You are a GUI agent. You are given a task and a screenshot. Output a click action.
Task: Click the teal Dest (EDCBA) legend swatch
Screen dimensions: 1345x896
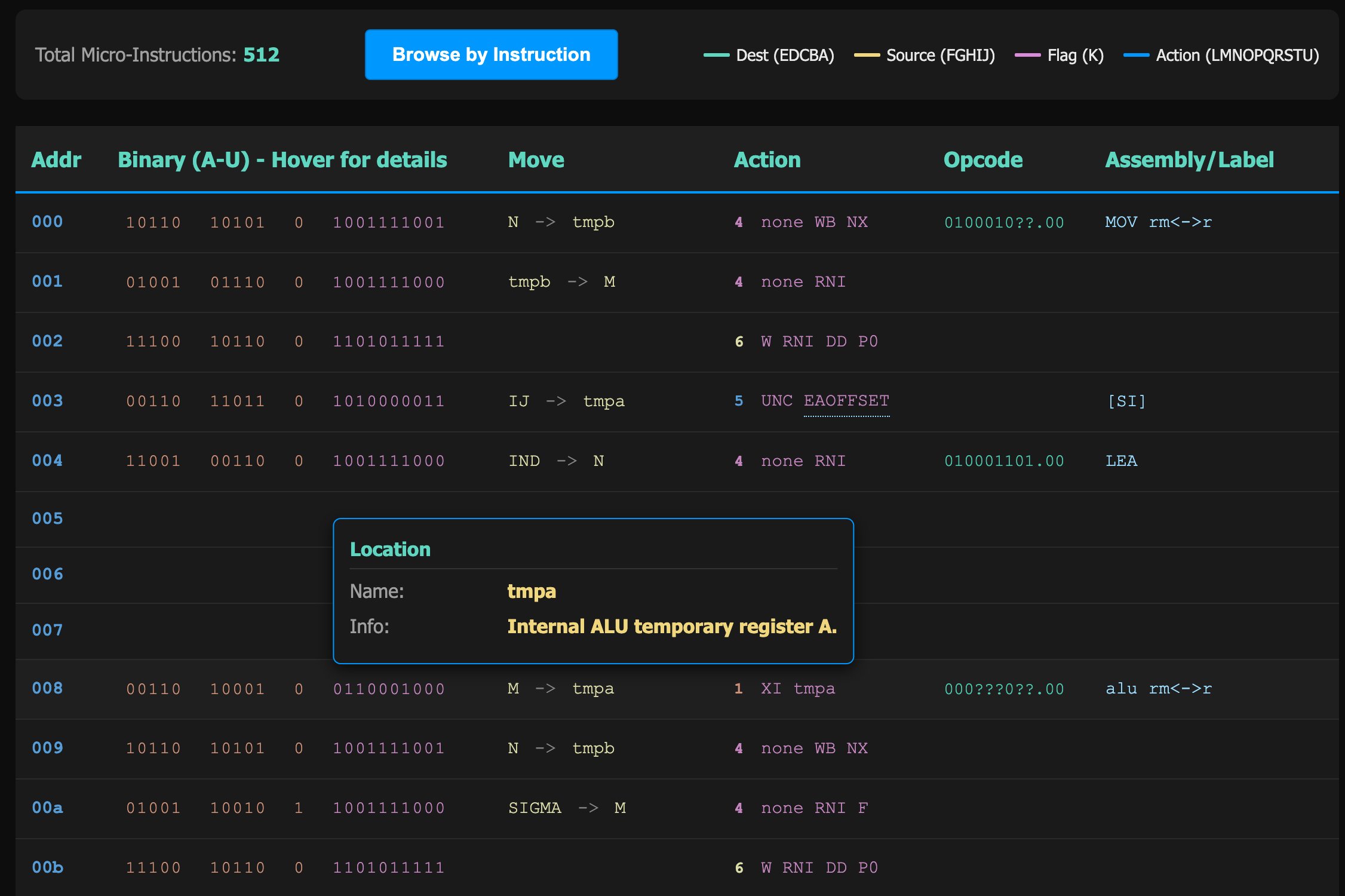pos(716,56)
